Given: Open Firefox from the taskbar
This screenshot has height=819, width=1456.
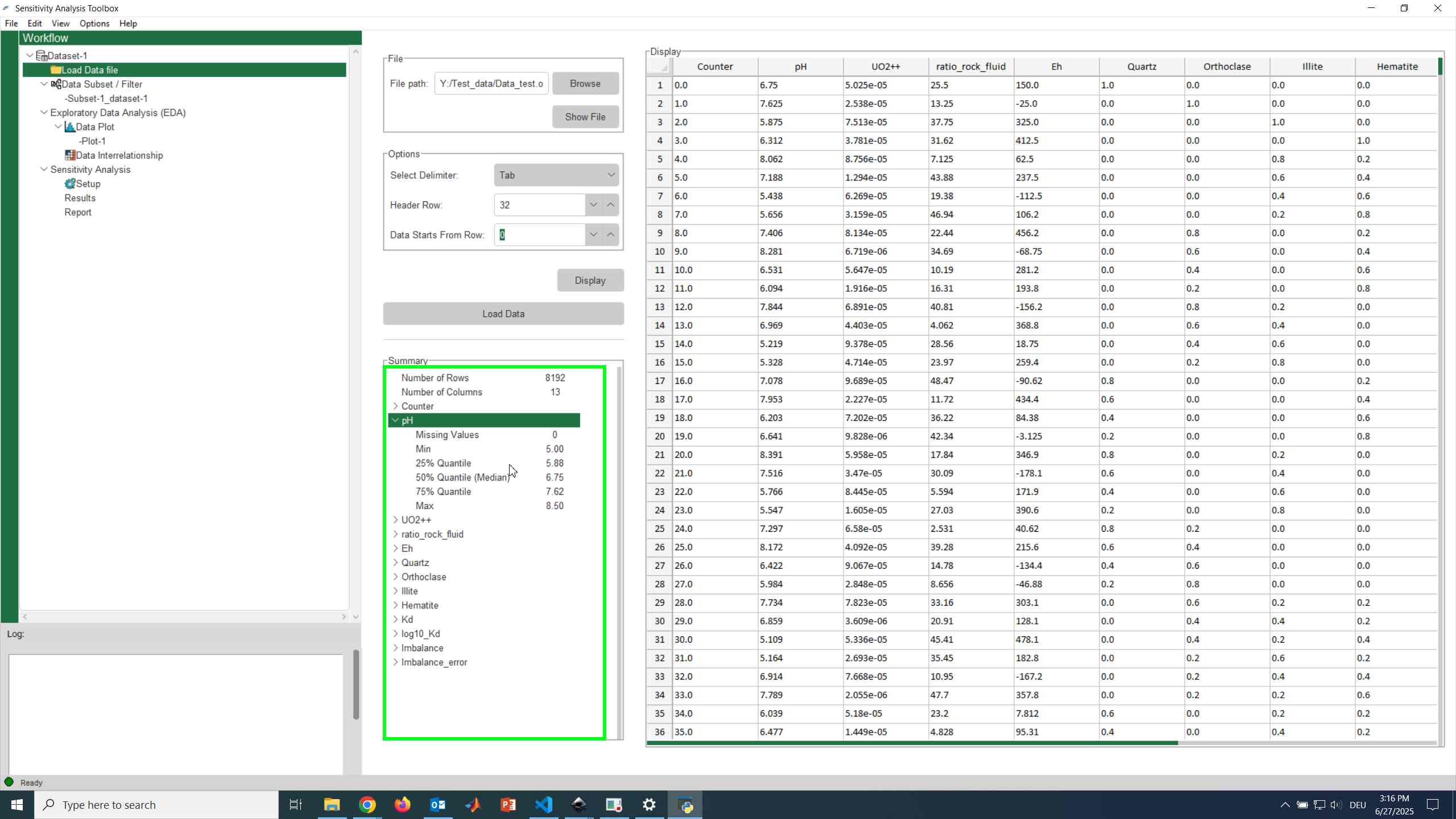Looking at the screenshot, I should (403, 805).
